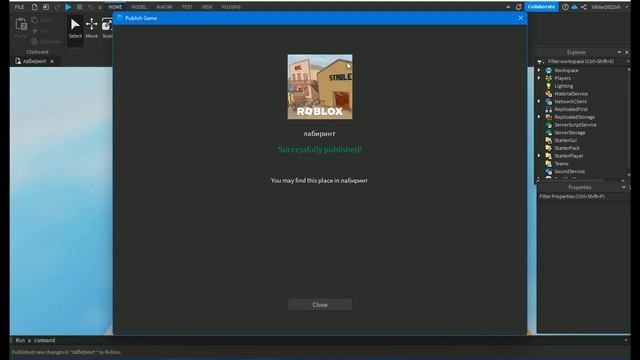Click 'You may find this place in лабиринт' text
The image size is (640, 360).
pyautogui.click(x=319, y=180)
